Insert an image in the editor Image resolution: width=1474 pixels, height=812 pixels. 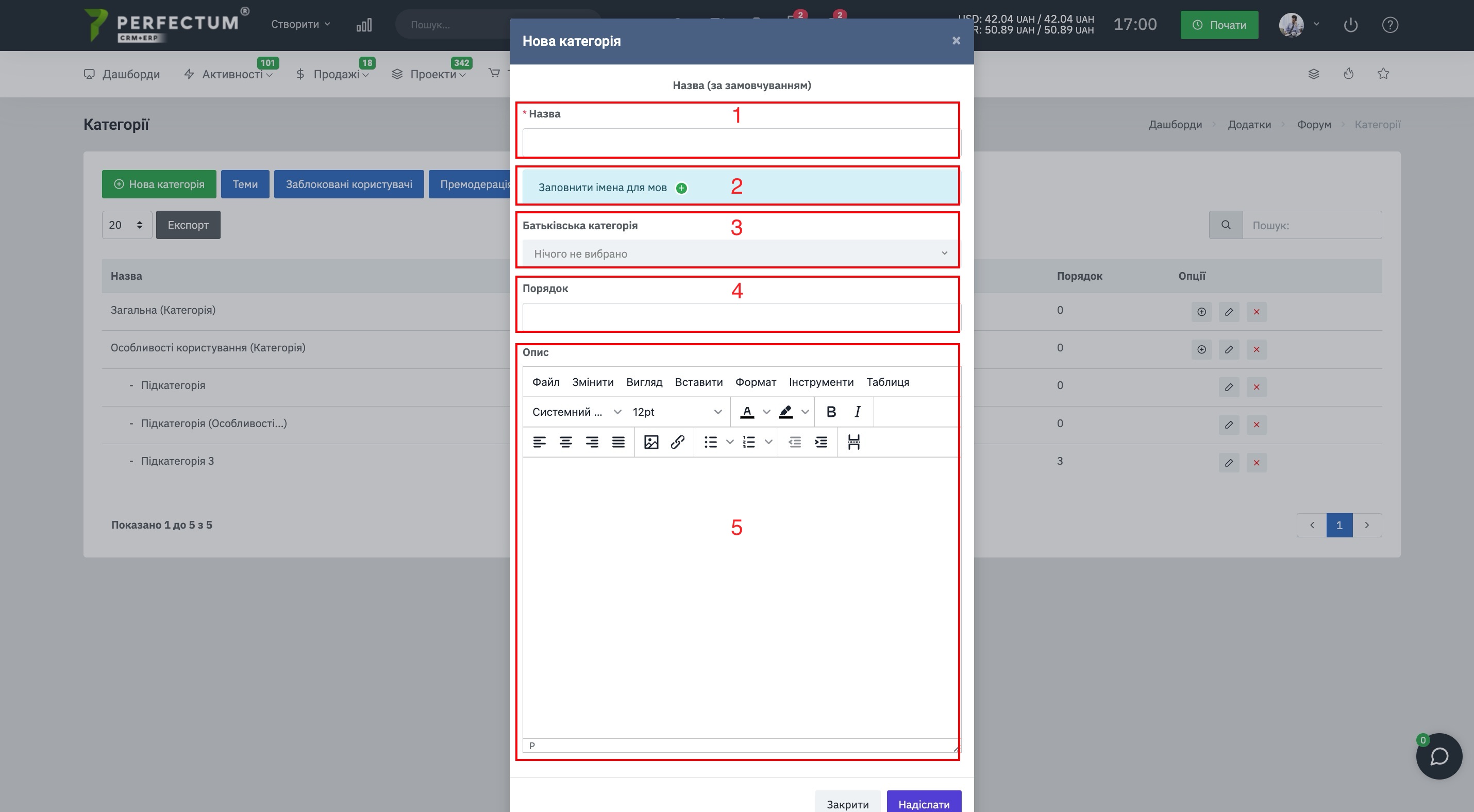650,442
